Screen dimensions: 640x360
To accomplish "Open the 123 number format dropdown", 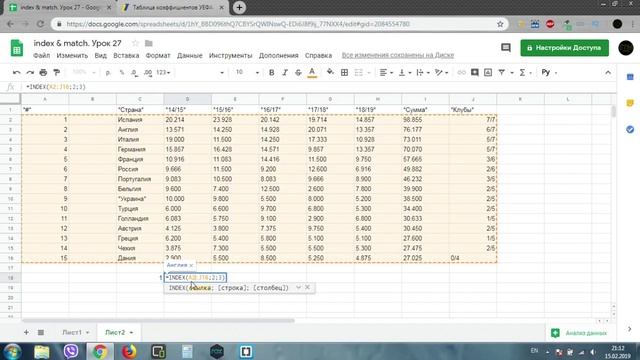I will pos(163,73).
